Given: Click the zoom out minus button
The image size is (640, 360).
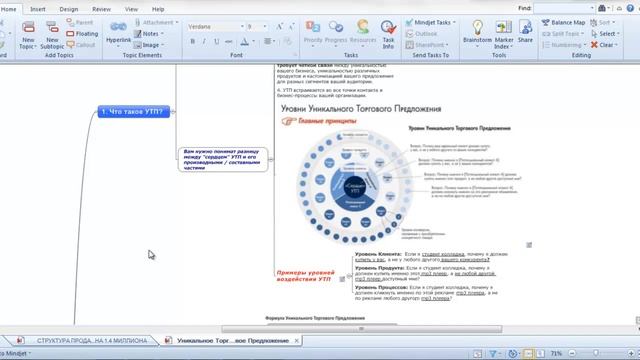Looking at the screenshot, I should (x=572, y=353).
